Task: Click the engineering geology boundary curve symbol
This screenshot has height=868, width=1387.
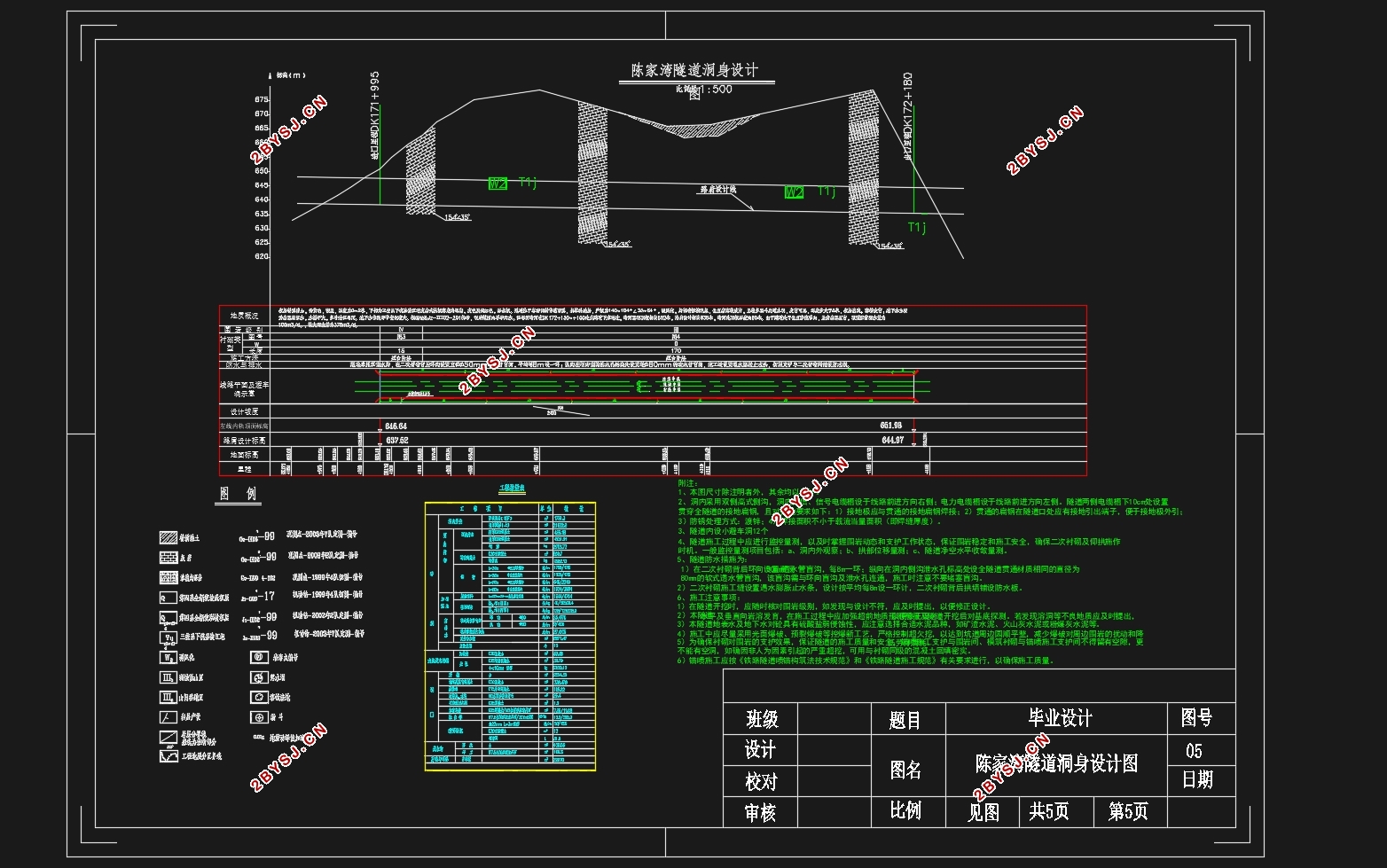Action: tap(168, 755)
